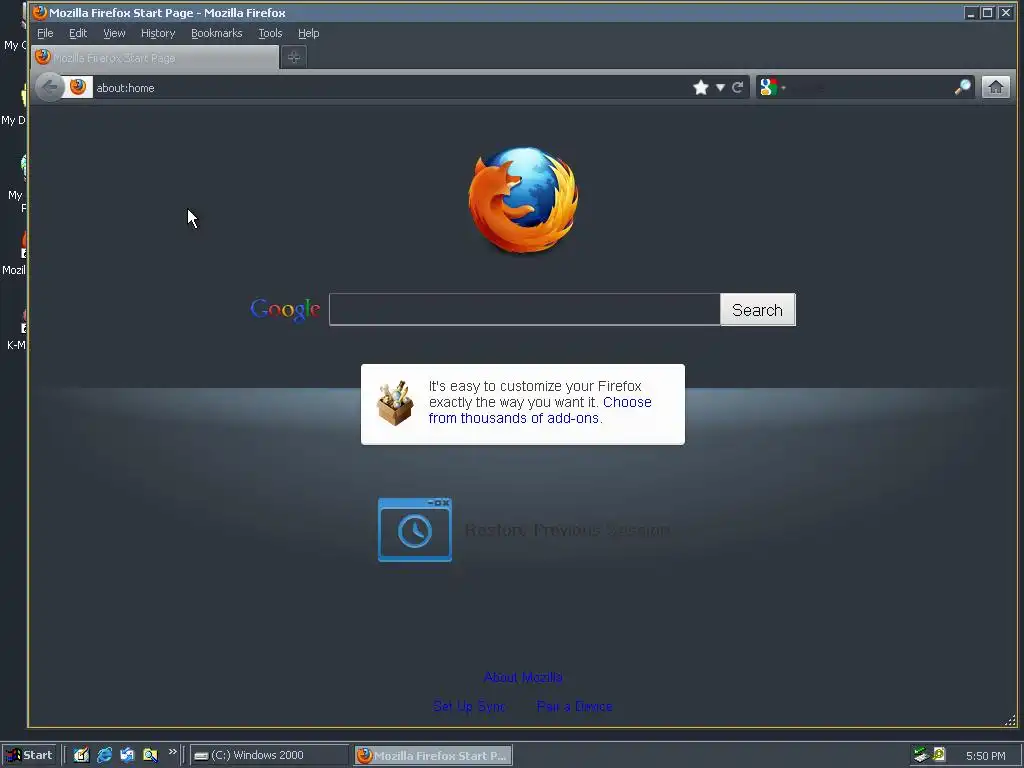1024x768 pixels.
Task: Click the Google logo
Action: 285,310
